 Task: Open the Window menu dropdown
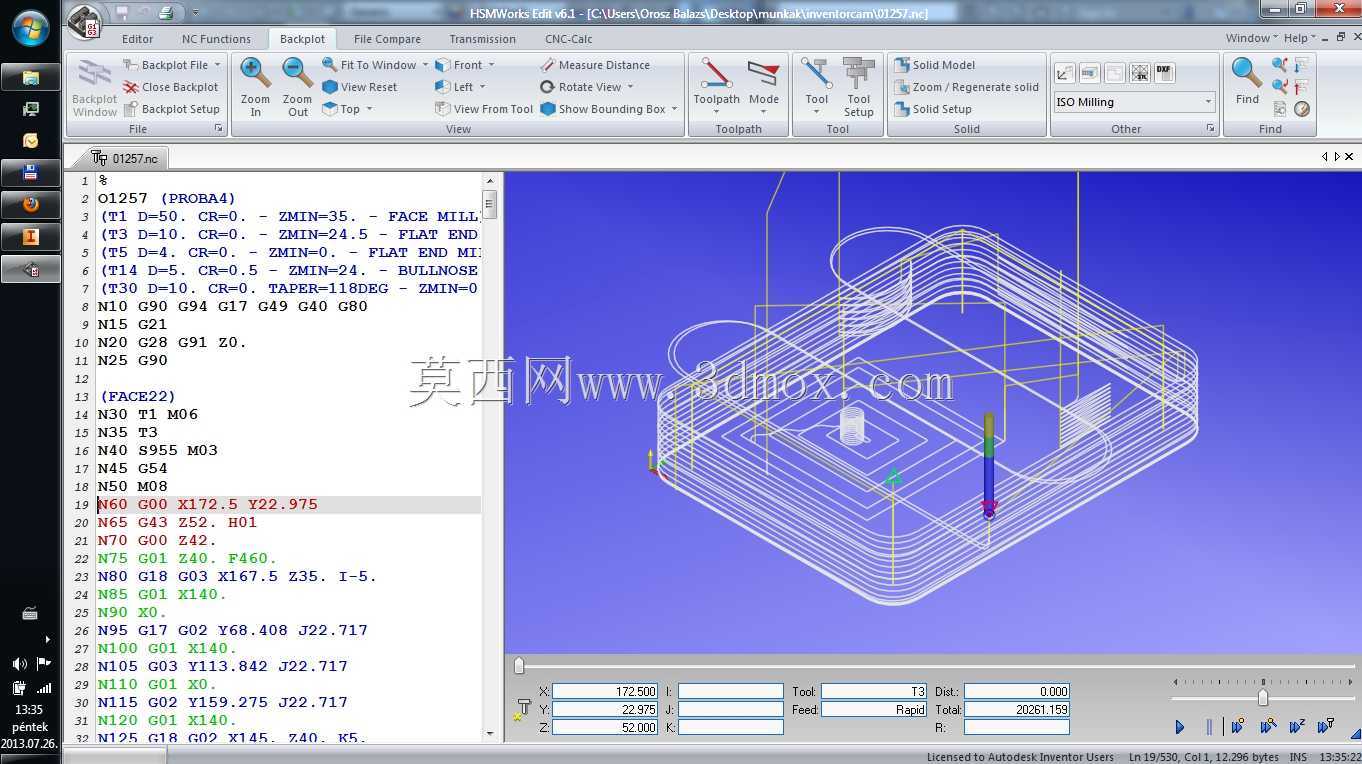pyautogui.click(x=1252, y=38)
